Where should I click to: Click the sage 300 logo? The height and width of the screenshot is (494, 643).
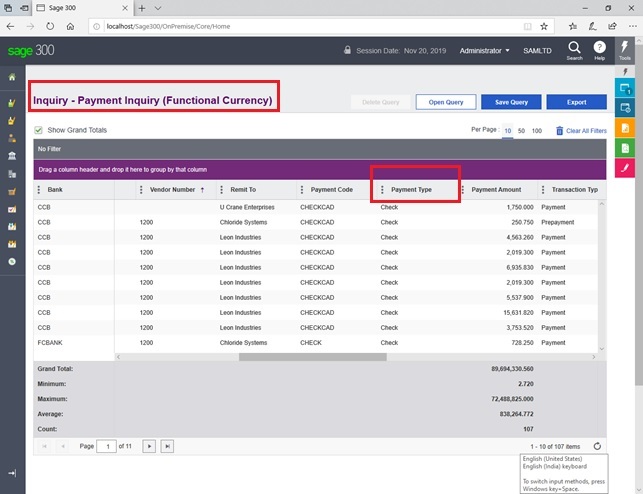tap(31, 50)
